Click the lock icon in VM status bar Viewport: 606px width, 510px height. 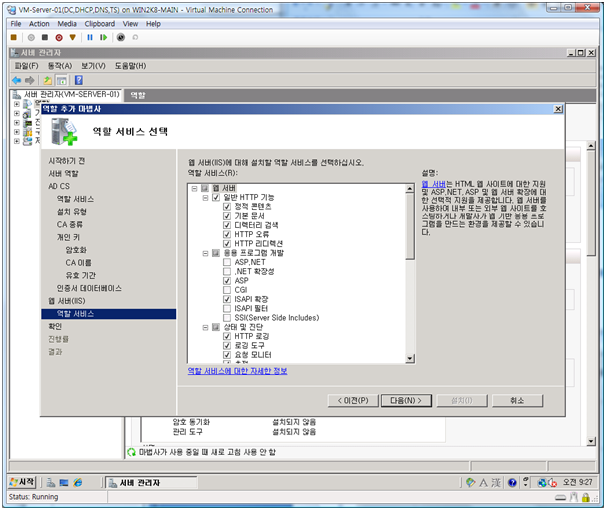point(586,497)
